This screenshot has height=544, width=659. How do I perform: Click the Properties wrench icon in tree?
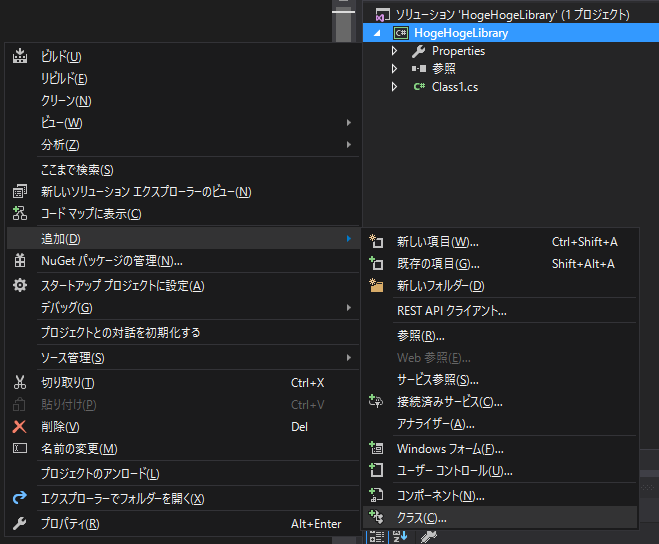point(419,51)
